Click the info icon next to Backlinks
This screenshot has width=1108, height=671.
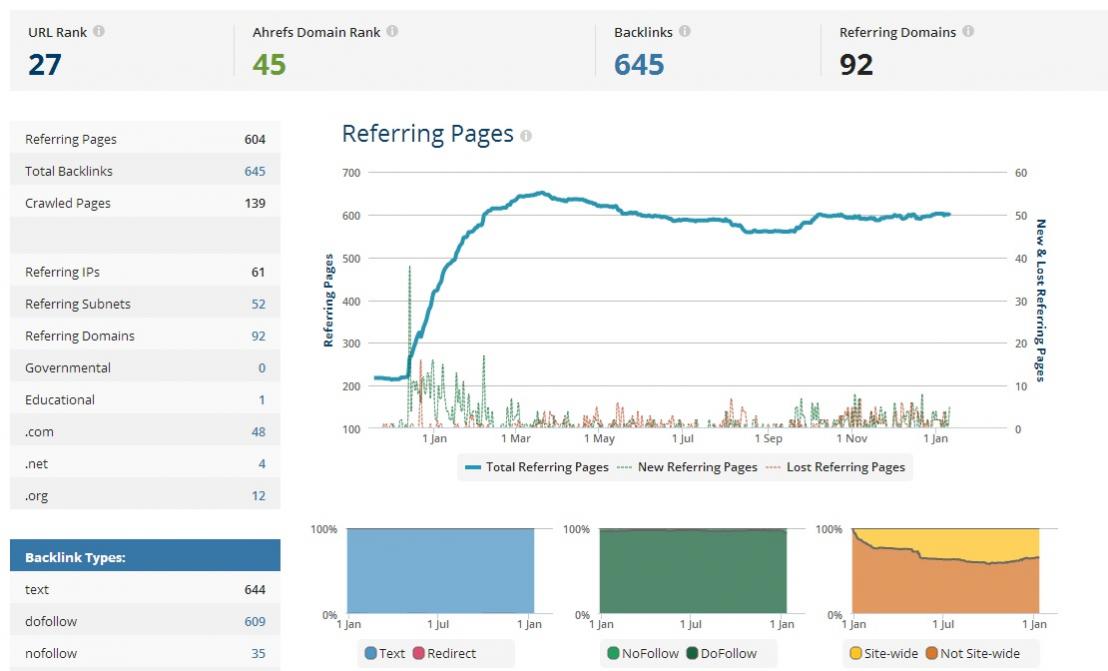(684, 32)
